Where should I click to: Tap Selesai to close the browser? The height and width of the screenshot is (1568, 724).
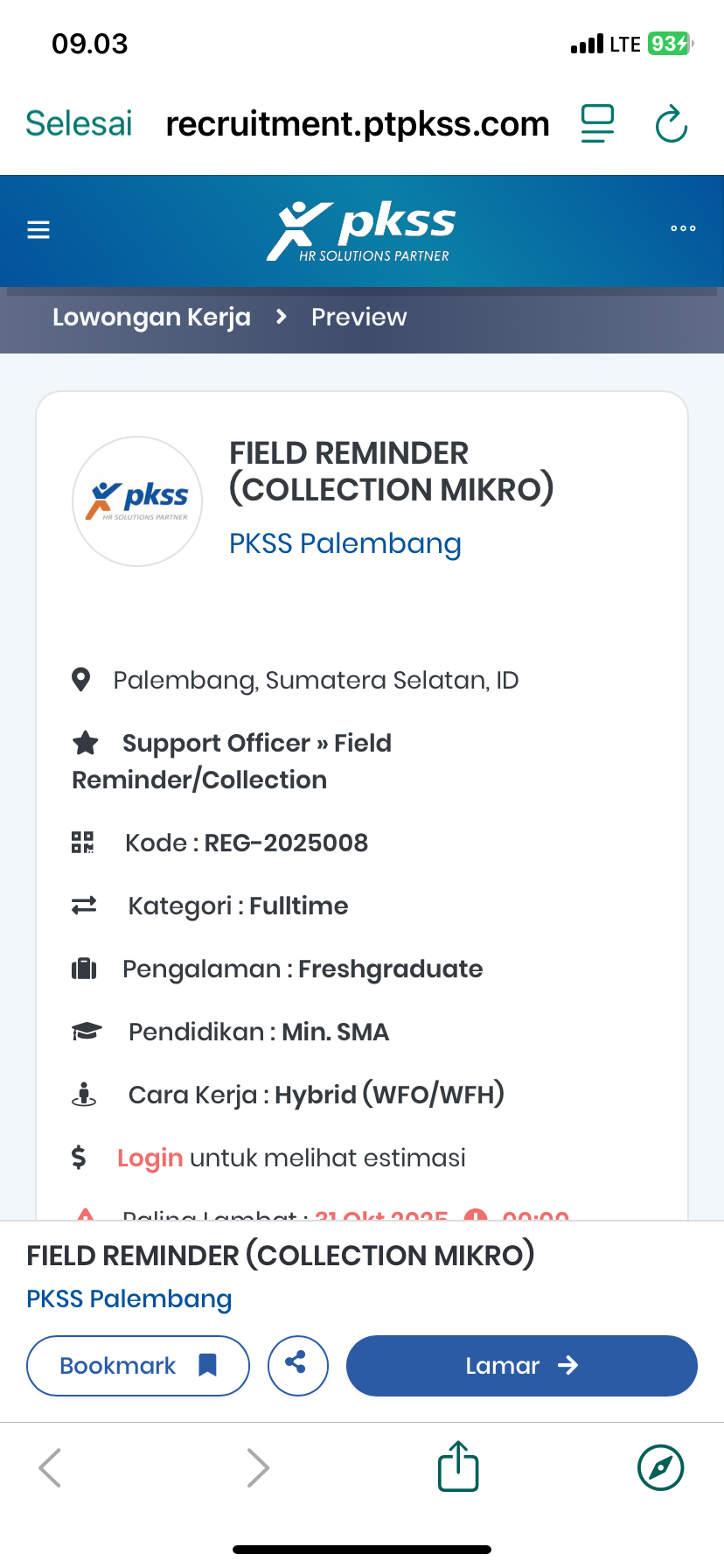click(x=79, y=124)
